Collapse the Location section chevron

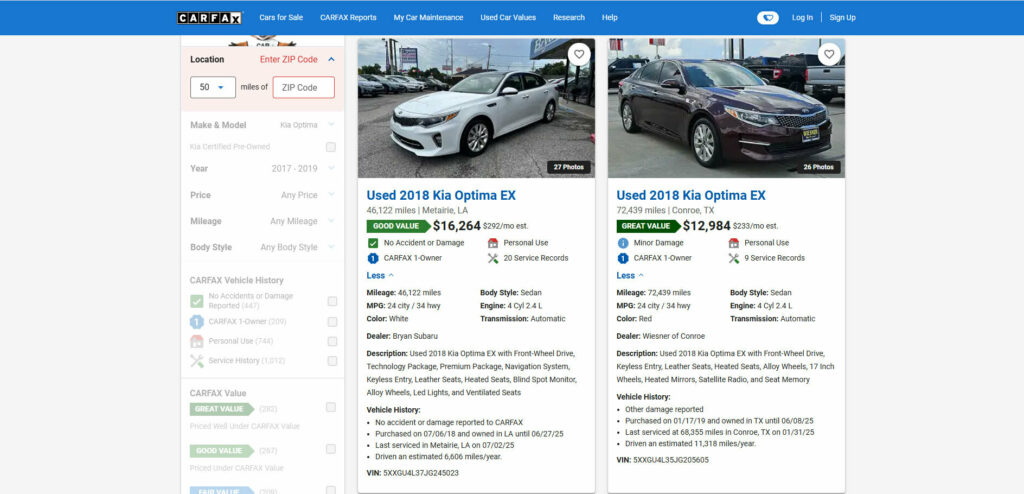[331, 59]
